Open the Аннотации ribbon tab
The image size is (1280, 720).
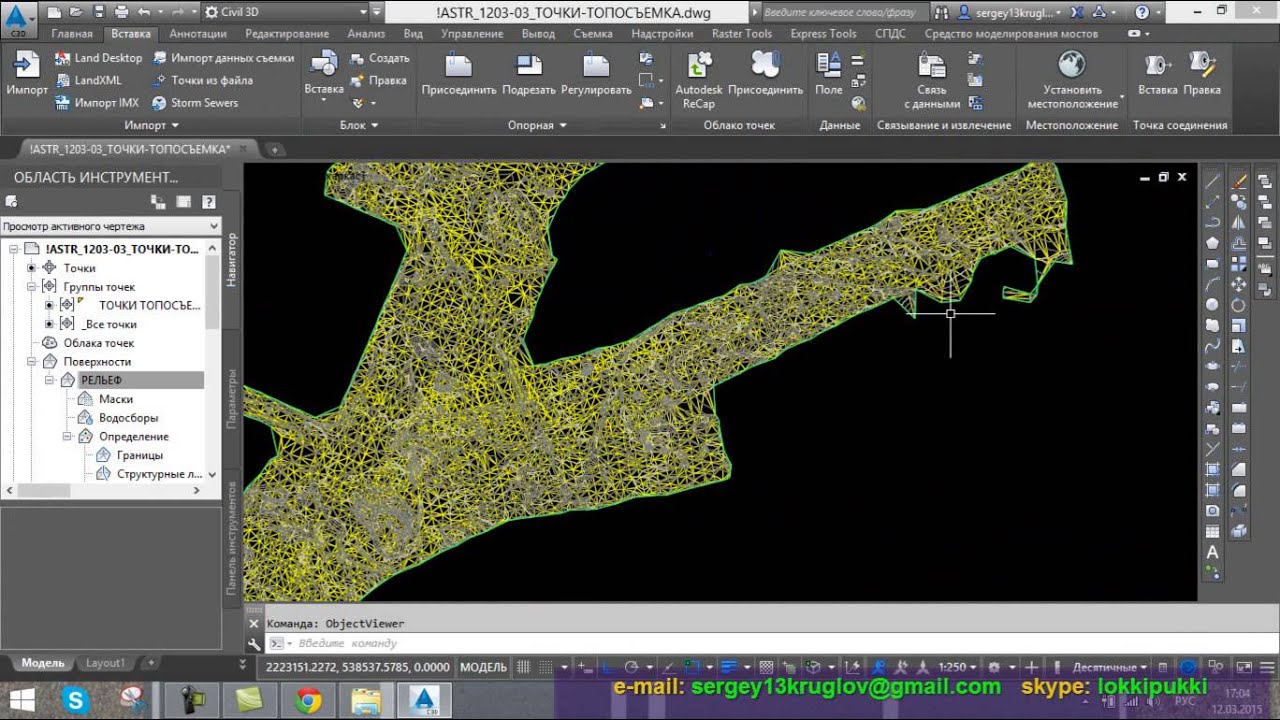198,33
